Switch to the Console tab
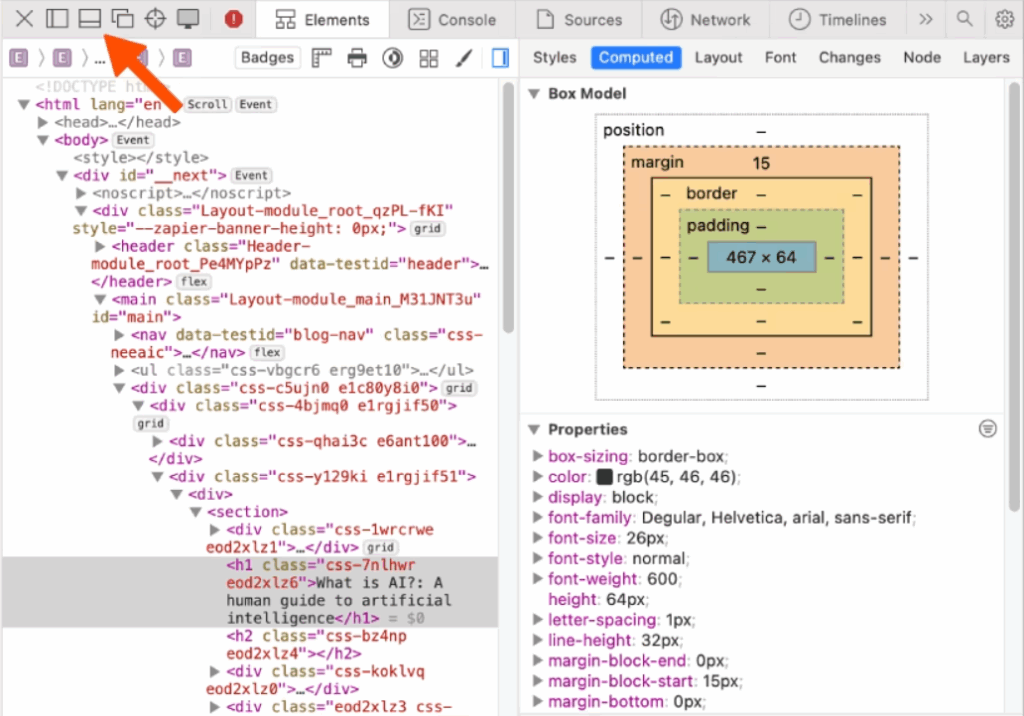Screen dimensions: 1024x716 [x=453, y=20]
